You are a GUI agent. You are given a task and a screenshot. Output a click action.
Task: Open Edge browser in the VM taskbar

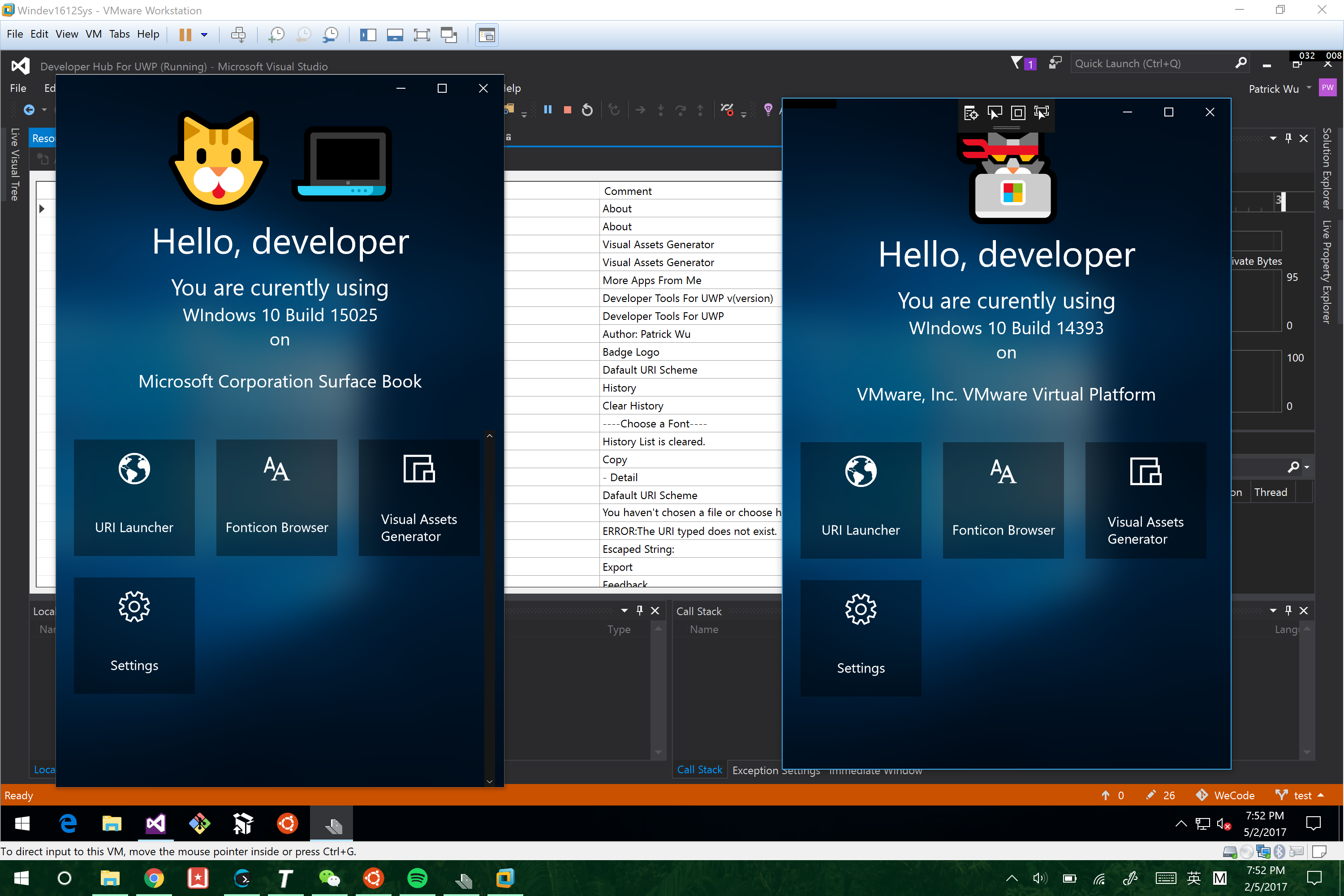point(68,823)
